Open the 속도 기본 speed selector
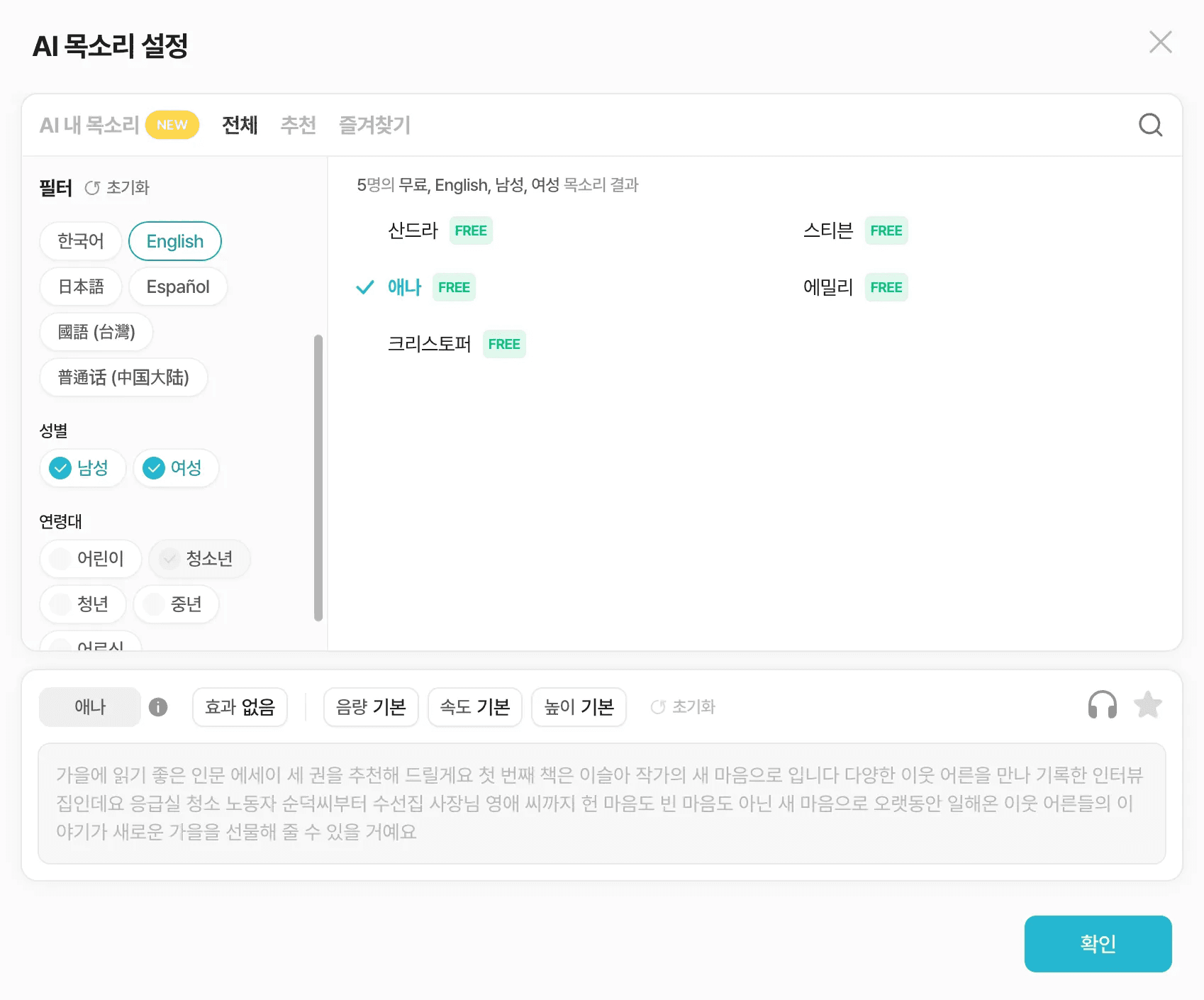The height and width of the screenshot is (1000, 1204). click(474, 706)
